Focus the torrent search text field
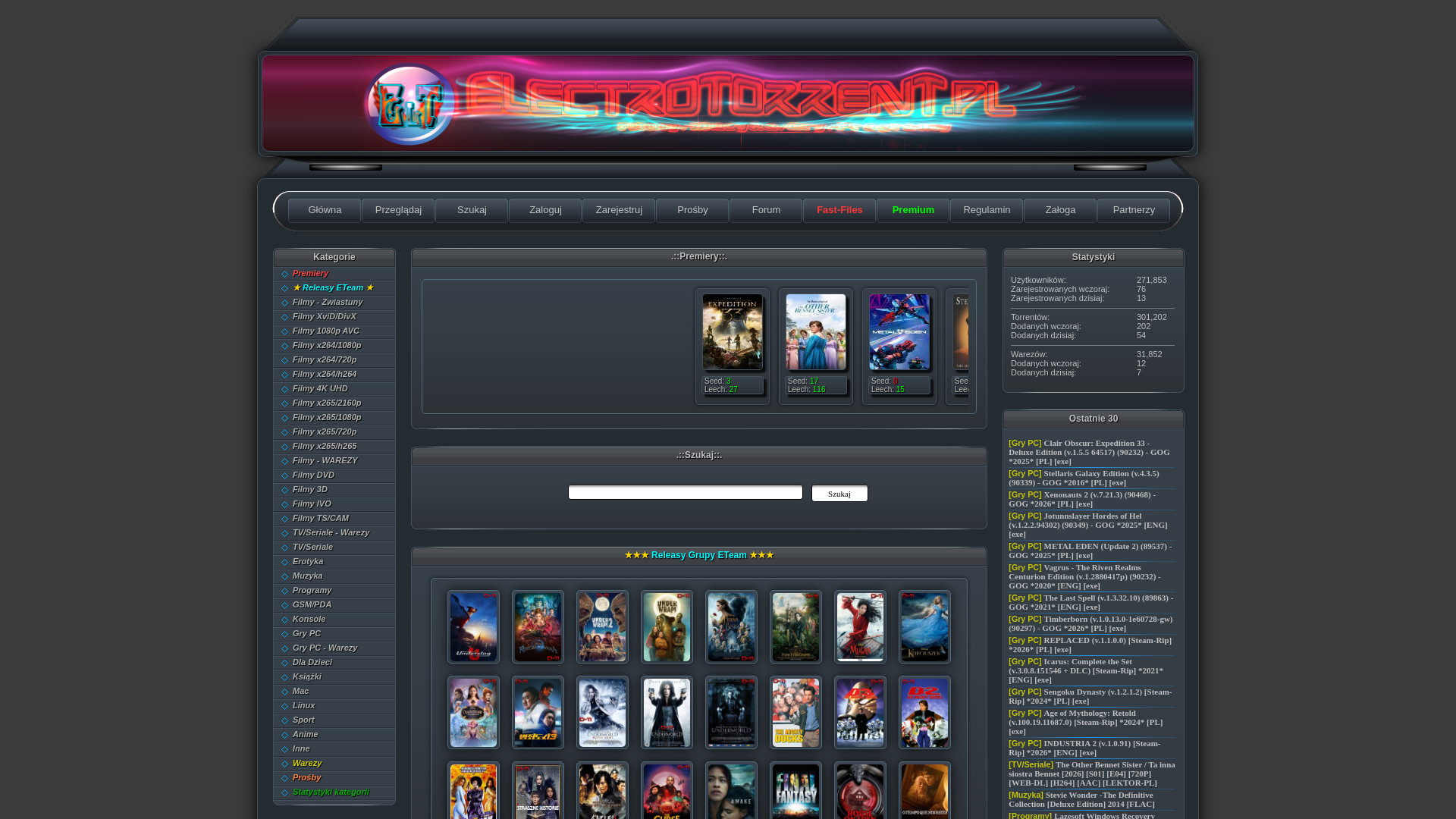Image resolution: width=1456 pixels, height=819 pixels. click(x=686, y=492)
